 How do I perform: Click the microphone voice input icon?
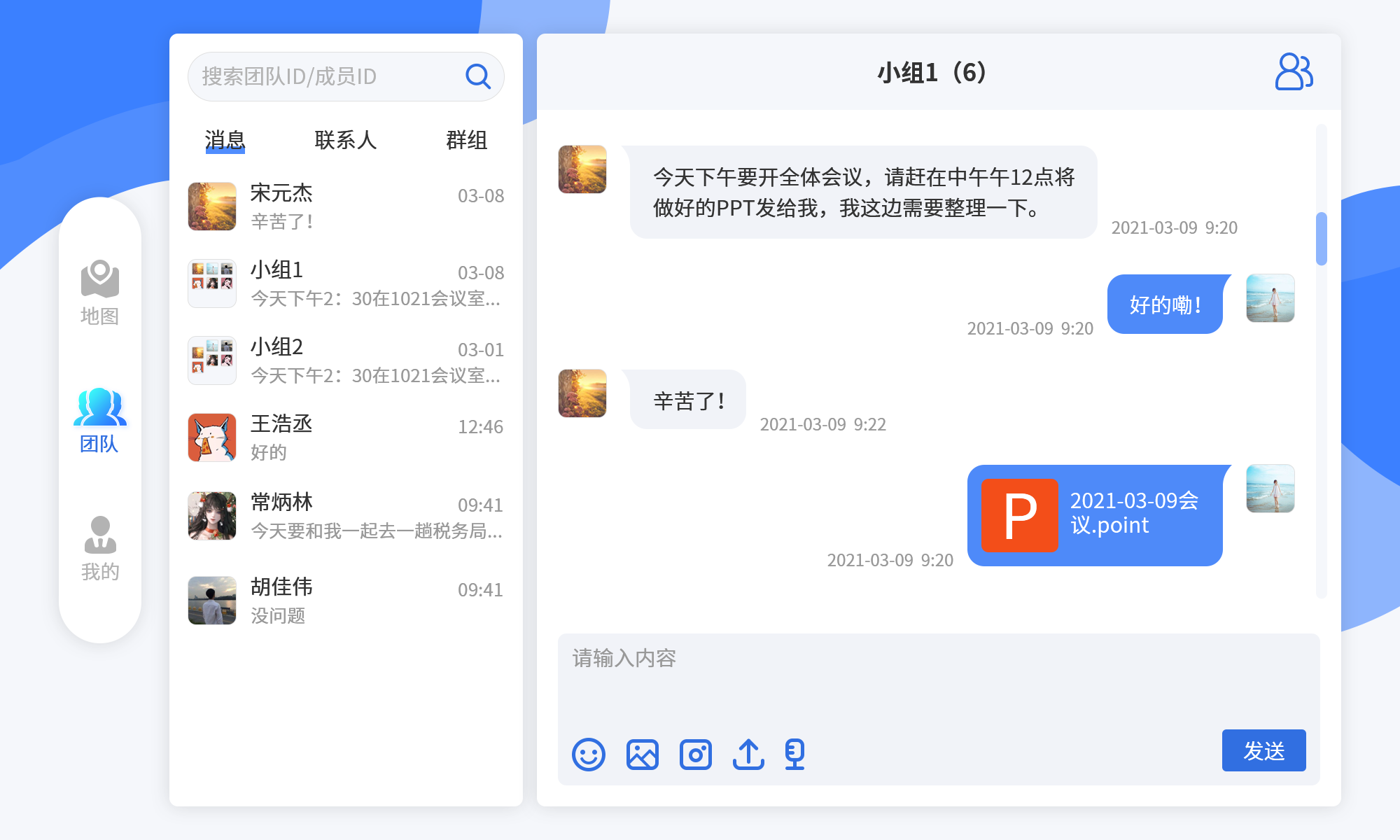pos(794,755)
